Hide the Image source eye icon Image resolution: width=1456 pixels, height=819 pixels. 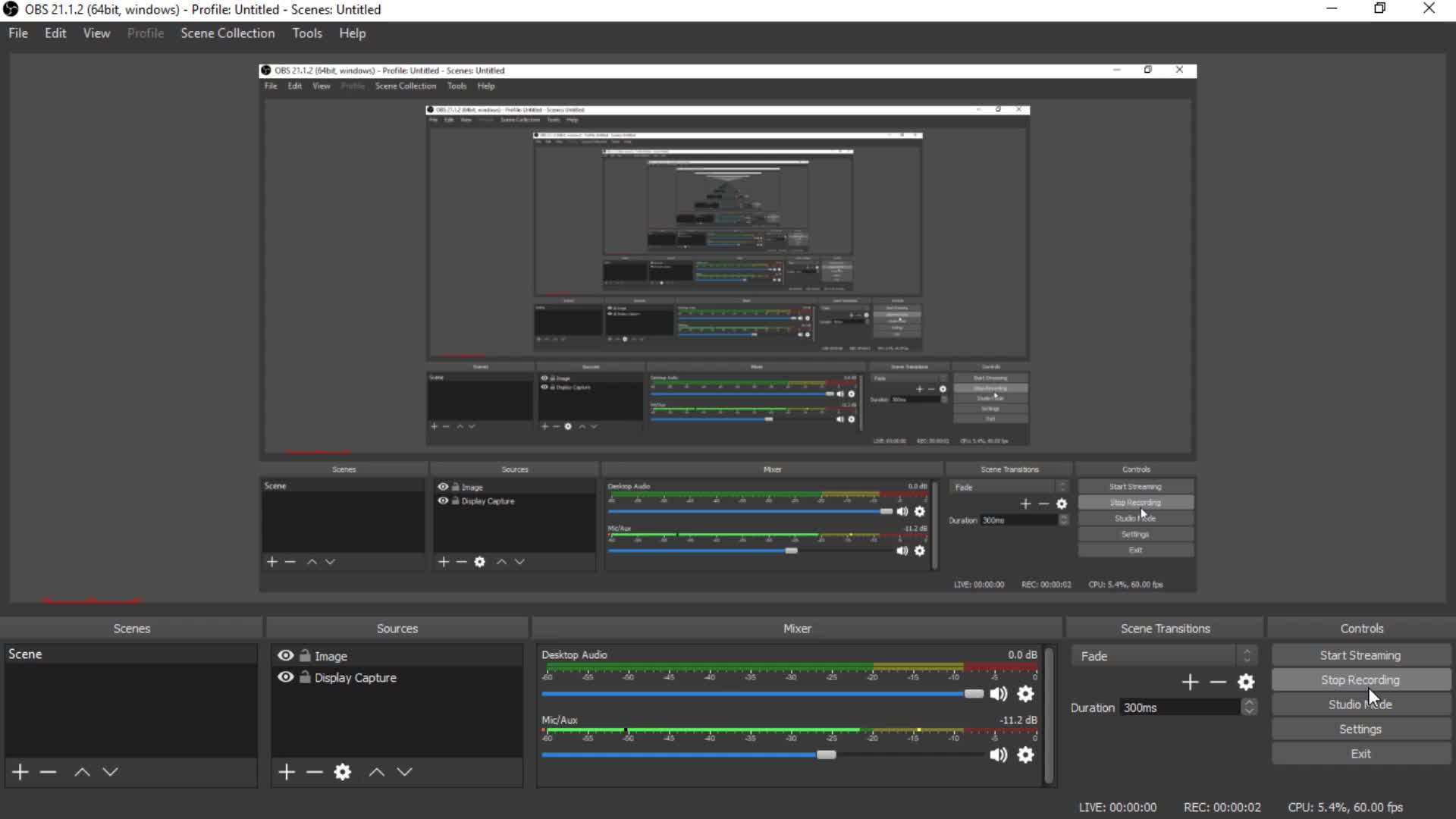click(x=286, y=656)
